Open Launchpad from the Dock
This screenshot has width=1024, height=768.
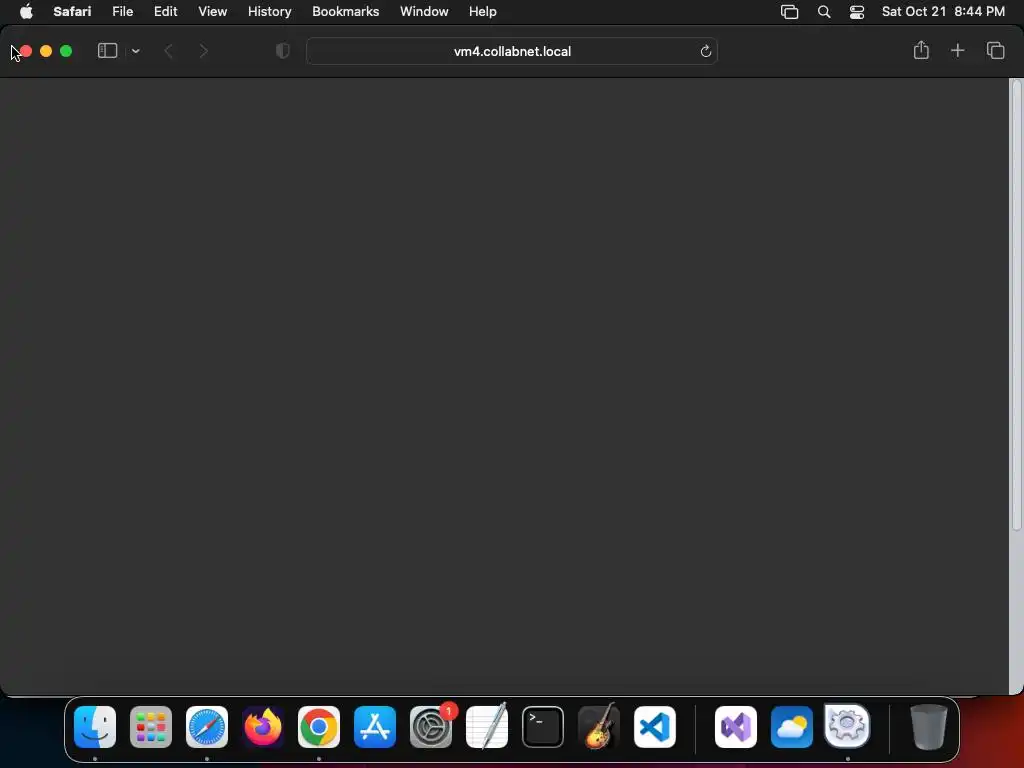(x=151, y=727)
